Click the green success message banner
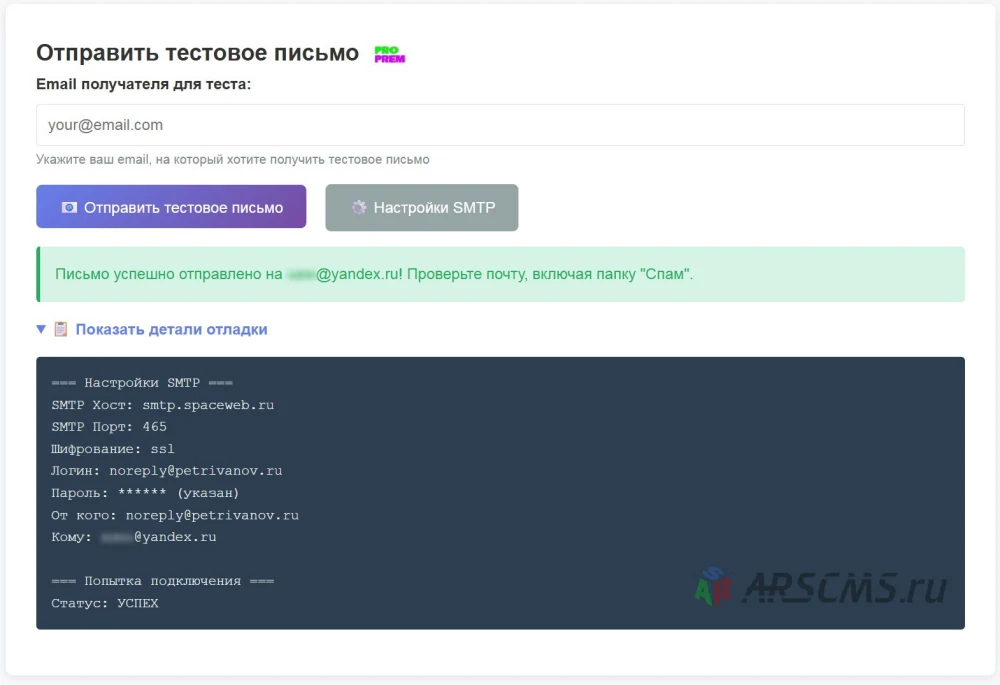This screenshot has height=685, width=1000. [x=500, y=274]
